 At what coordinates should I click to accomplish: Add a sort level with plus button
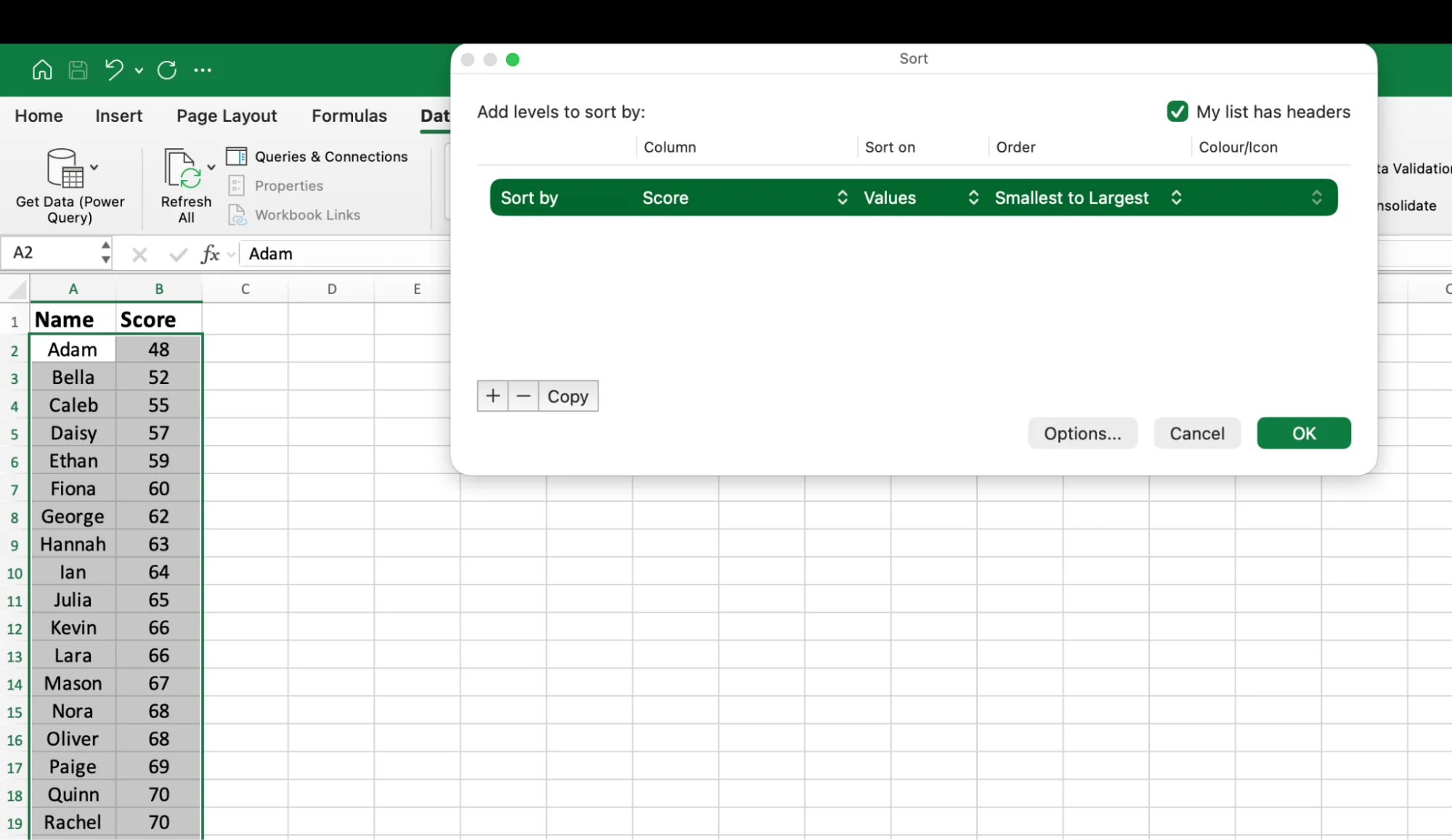[x=492, y=396]
